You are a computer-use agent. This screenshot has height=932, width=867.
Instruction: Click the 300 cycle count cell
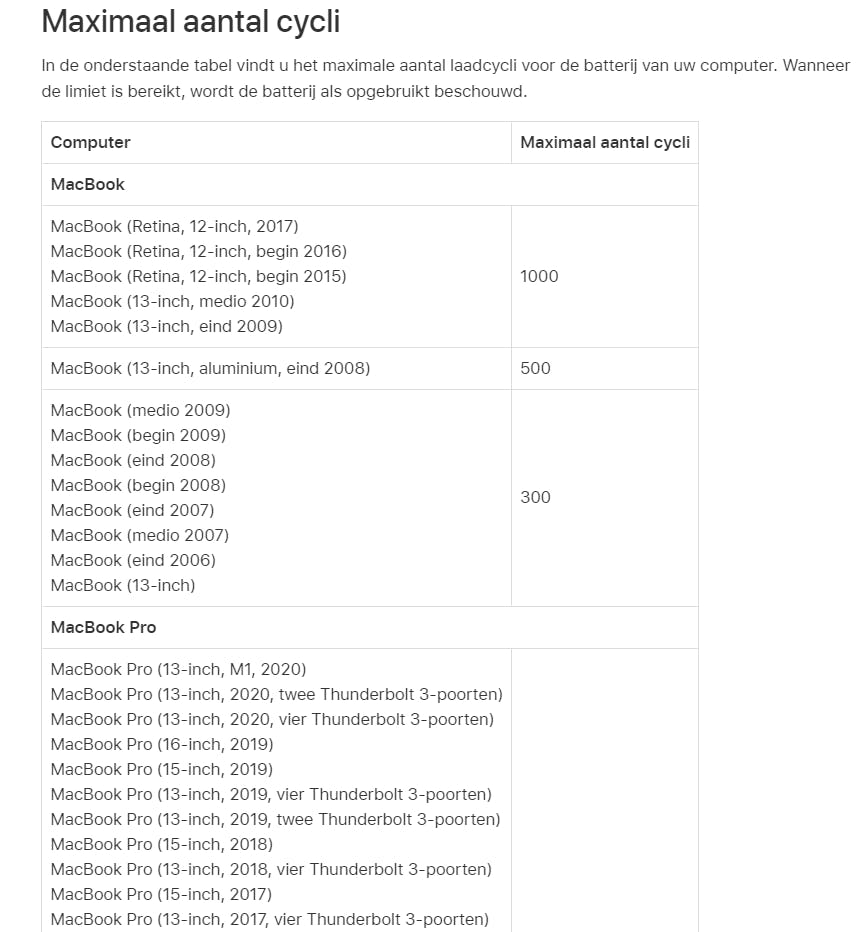[535, 497]
